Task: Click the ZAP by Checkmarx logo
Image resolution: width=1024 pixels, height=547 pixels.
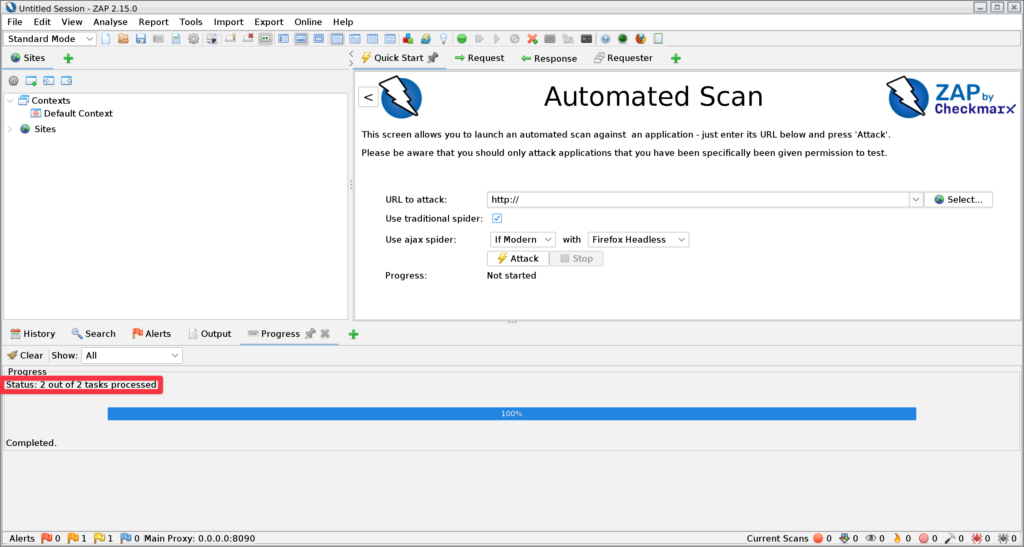Action: point(952,97)
